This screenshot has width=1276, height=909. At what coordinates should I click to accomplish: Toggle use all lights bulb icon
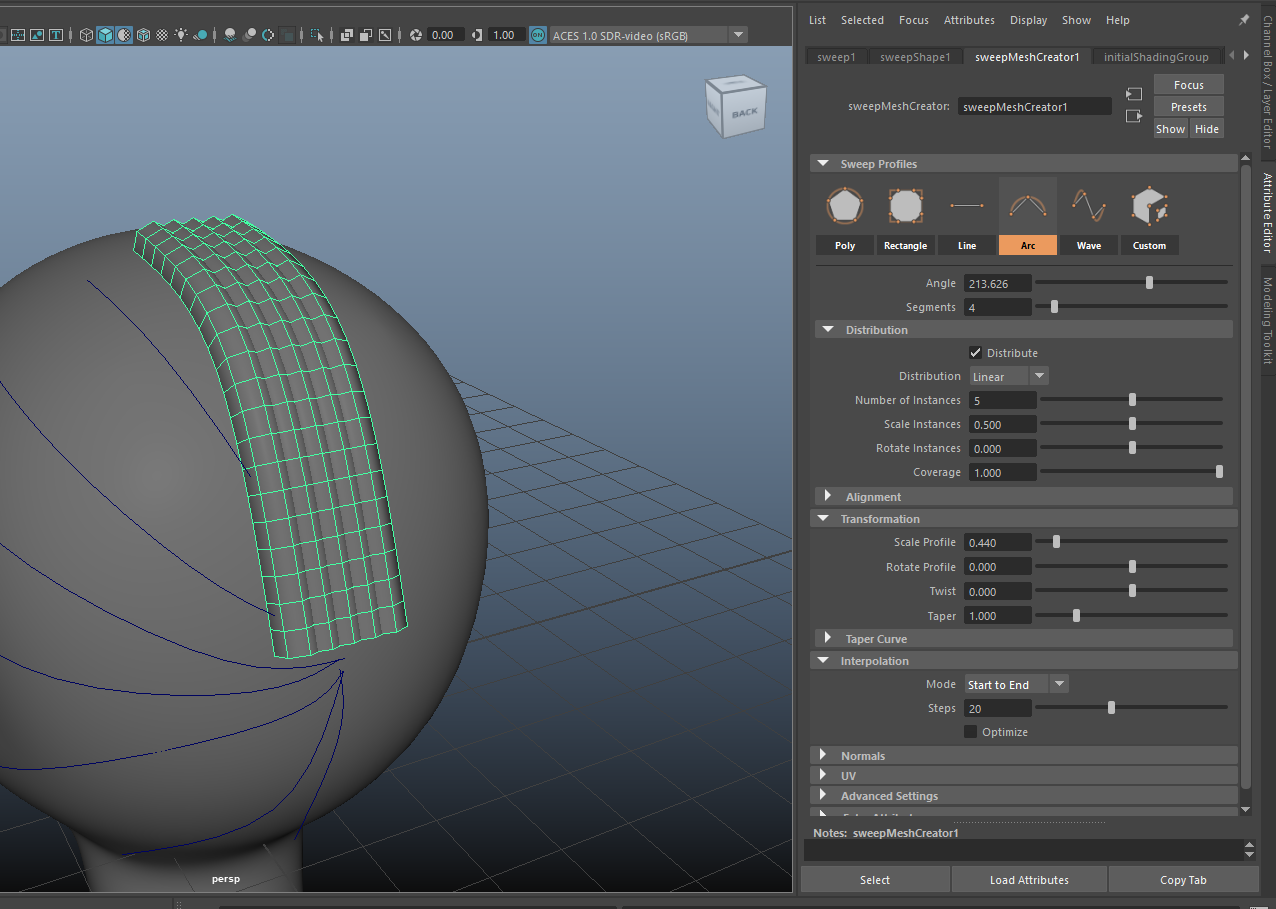181,35
